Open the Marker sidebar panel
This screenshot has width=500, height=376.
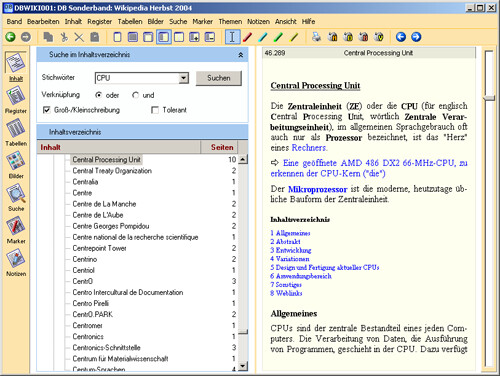coord(16,230)
